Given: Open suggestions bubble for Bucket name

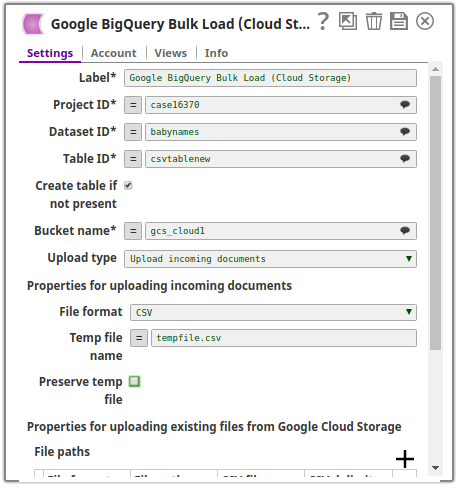Looking at the screenshot, I should [405, 231].
